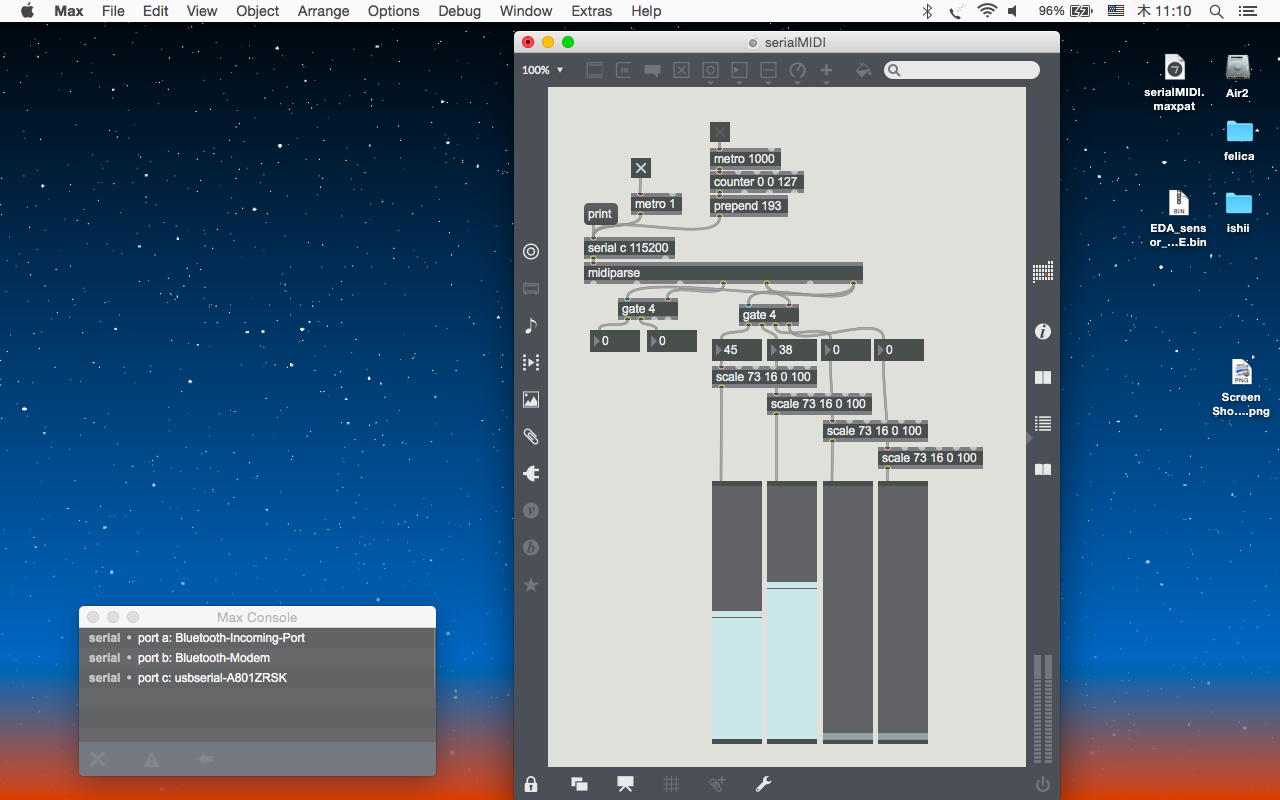Switch to presentation mode icon
Viewport: 1280px width, 800px height.
pos(626,784)
